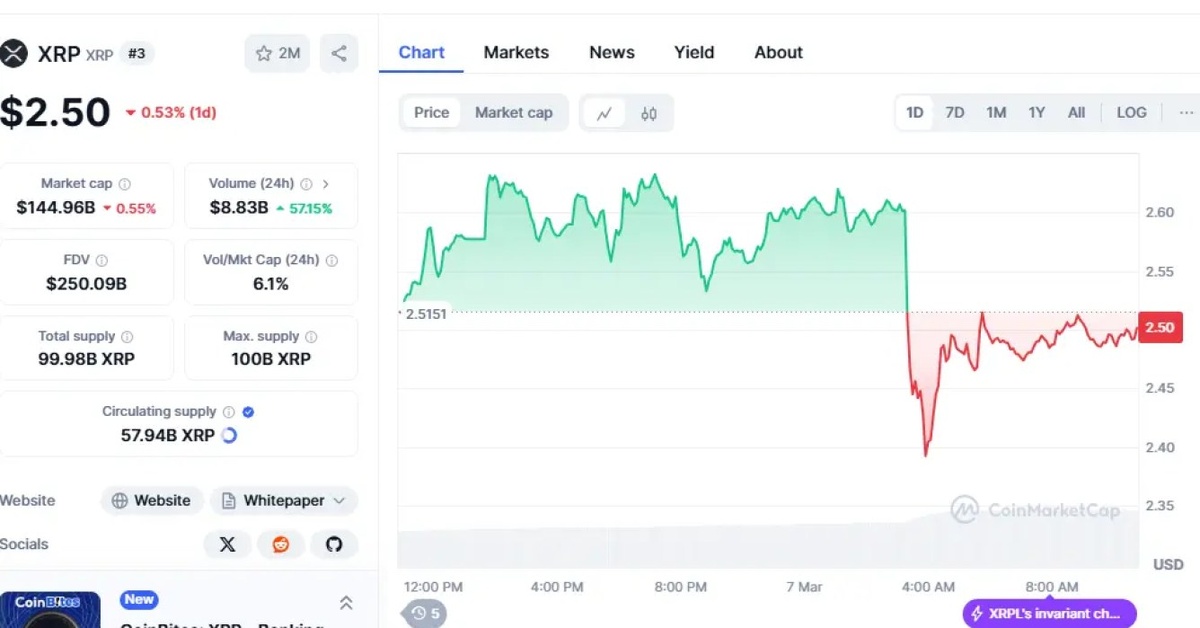Switch to the News tab

(x=612, y=52)
